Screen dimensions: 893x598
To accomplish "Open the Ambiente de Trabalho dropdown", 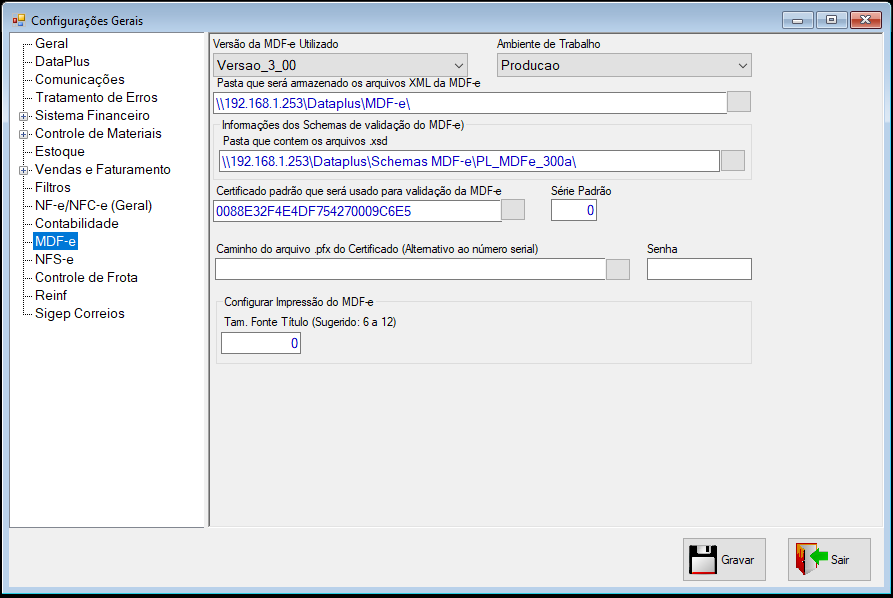I will 624,65.
